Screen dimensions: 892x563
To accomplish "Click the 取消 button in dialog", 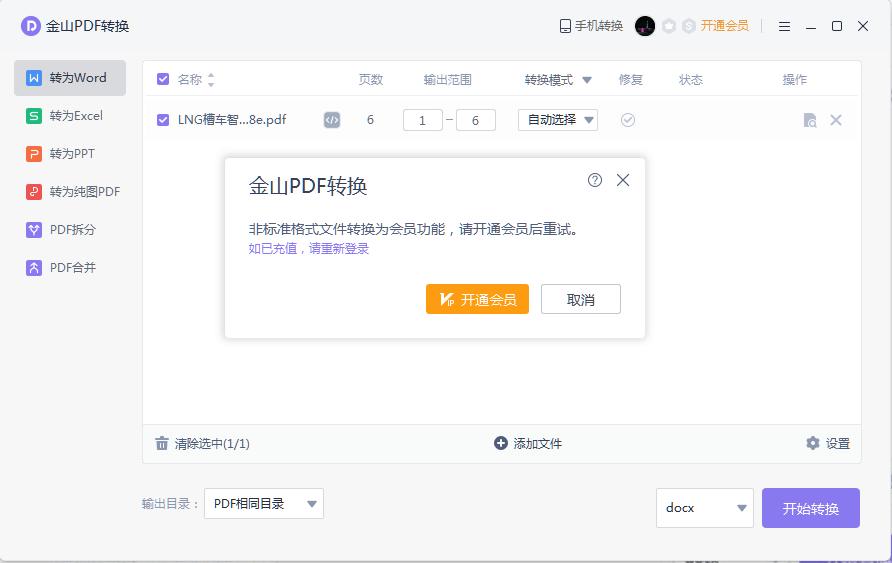I will pyautogui.click(x=581, y=299).
